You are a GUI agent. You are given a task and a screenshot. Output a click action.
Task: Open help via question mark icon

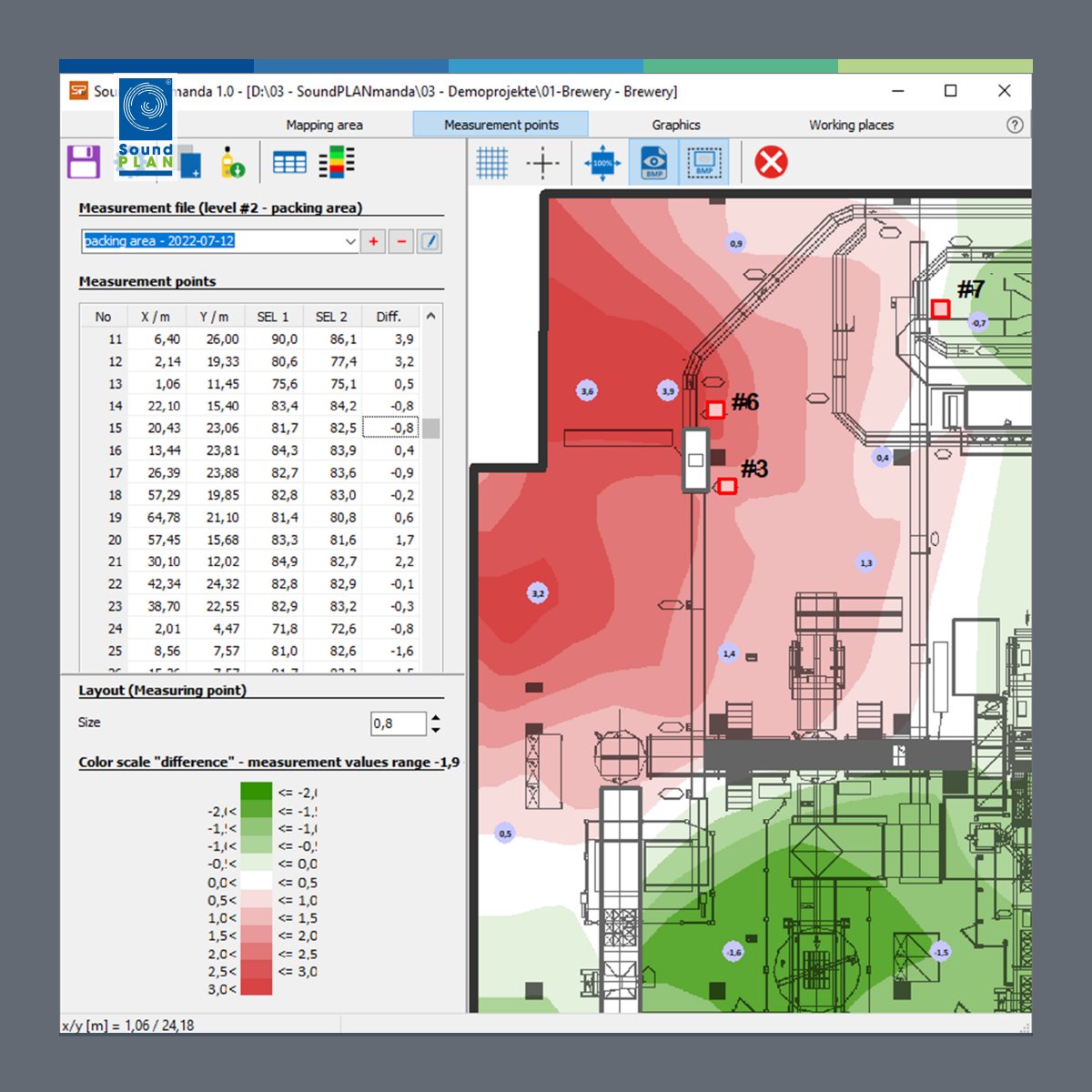[x=1015, y=125]
